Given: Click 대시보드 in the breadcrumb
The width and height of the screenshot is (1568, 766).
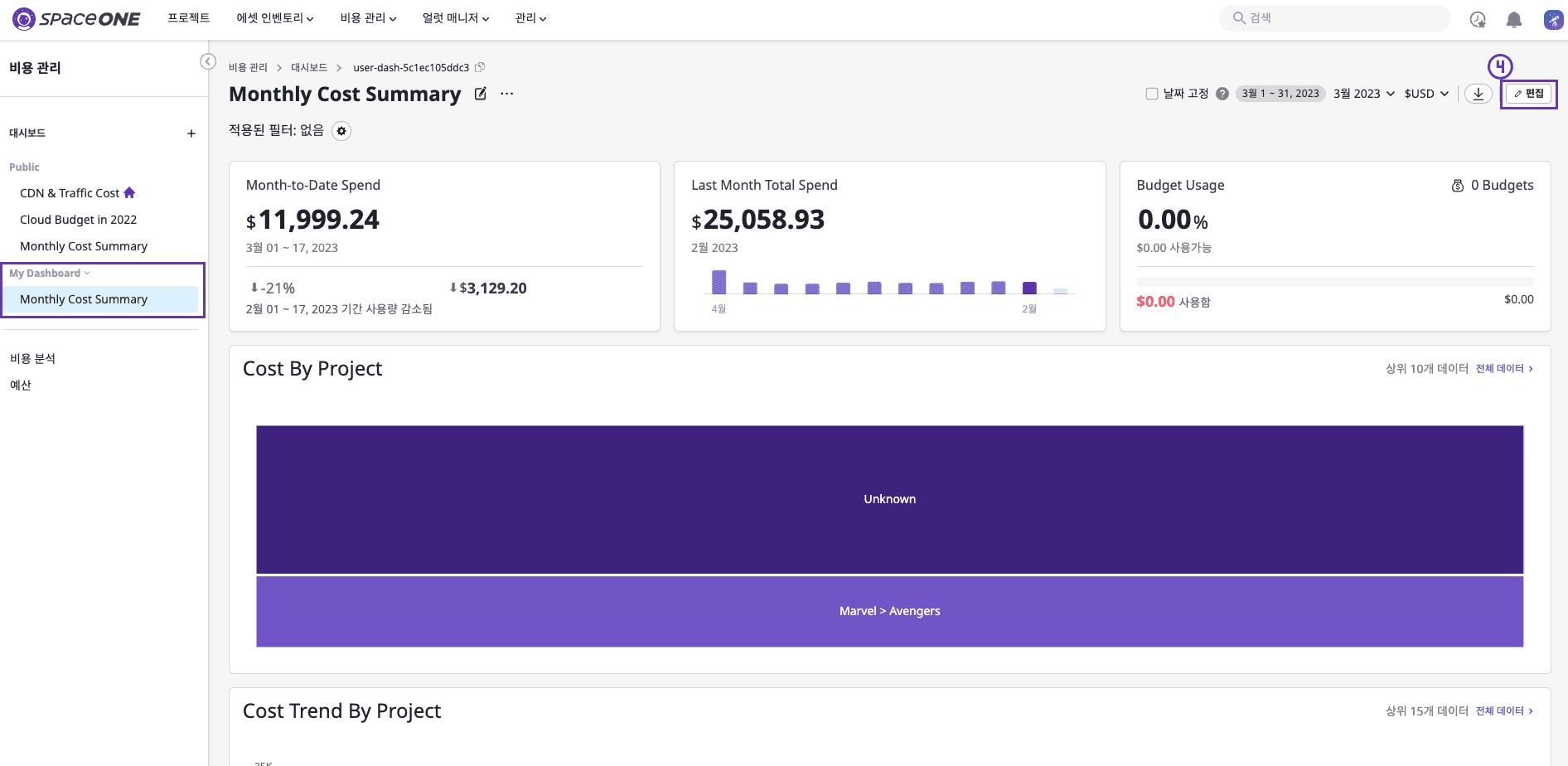Looking at the screenshot, I should [x=309, y=67].
